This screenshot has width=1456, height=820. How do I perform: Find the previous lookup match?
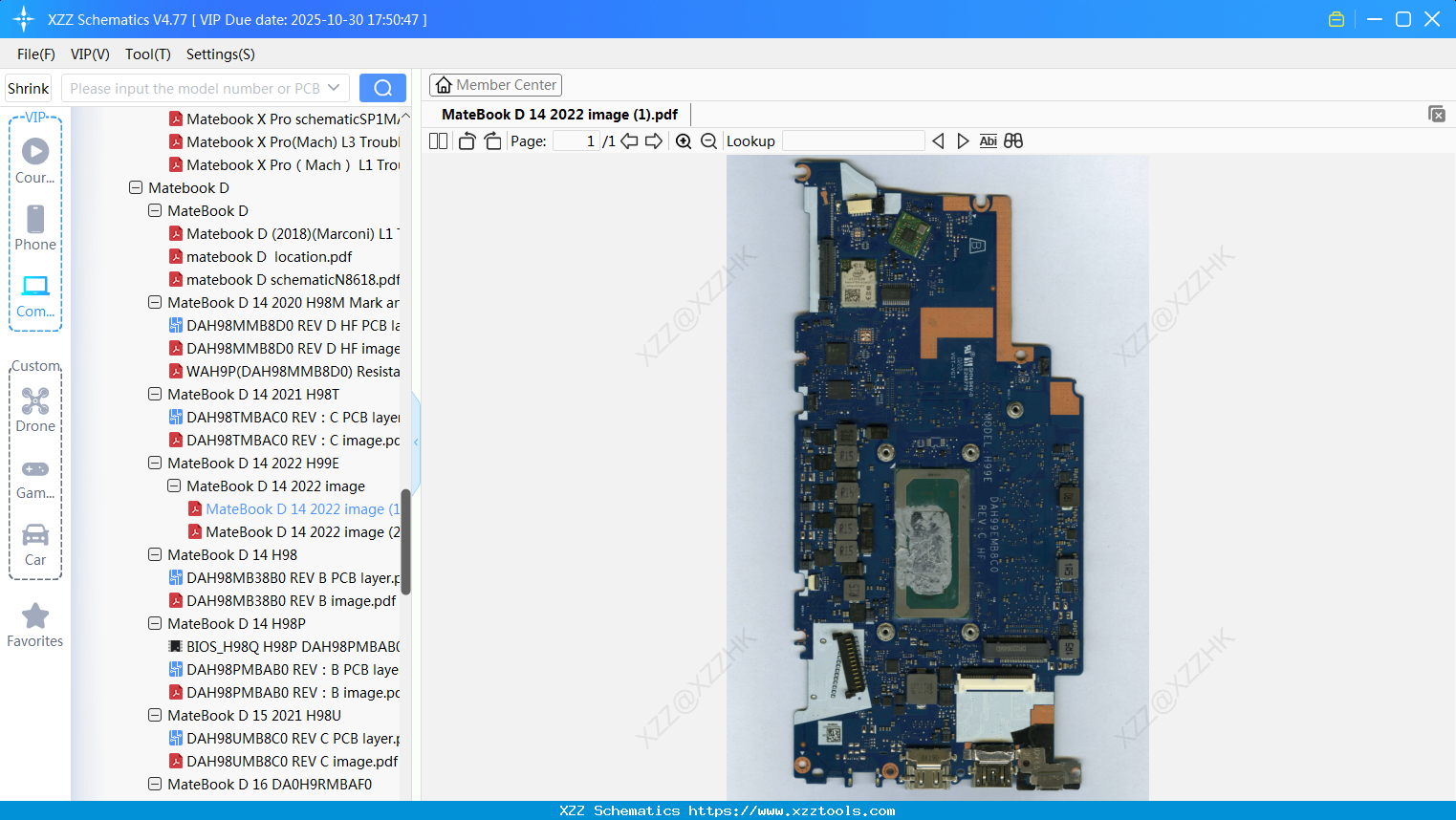[938, 140]
